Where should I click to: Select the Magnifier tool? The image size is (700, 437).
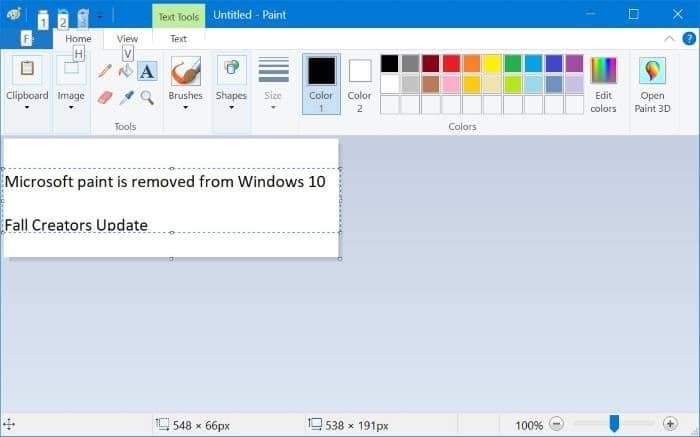(x=147, y=97)
